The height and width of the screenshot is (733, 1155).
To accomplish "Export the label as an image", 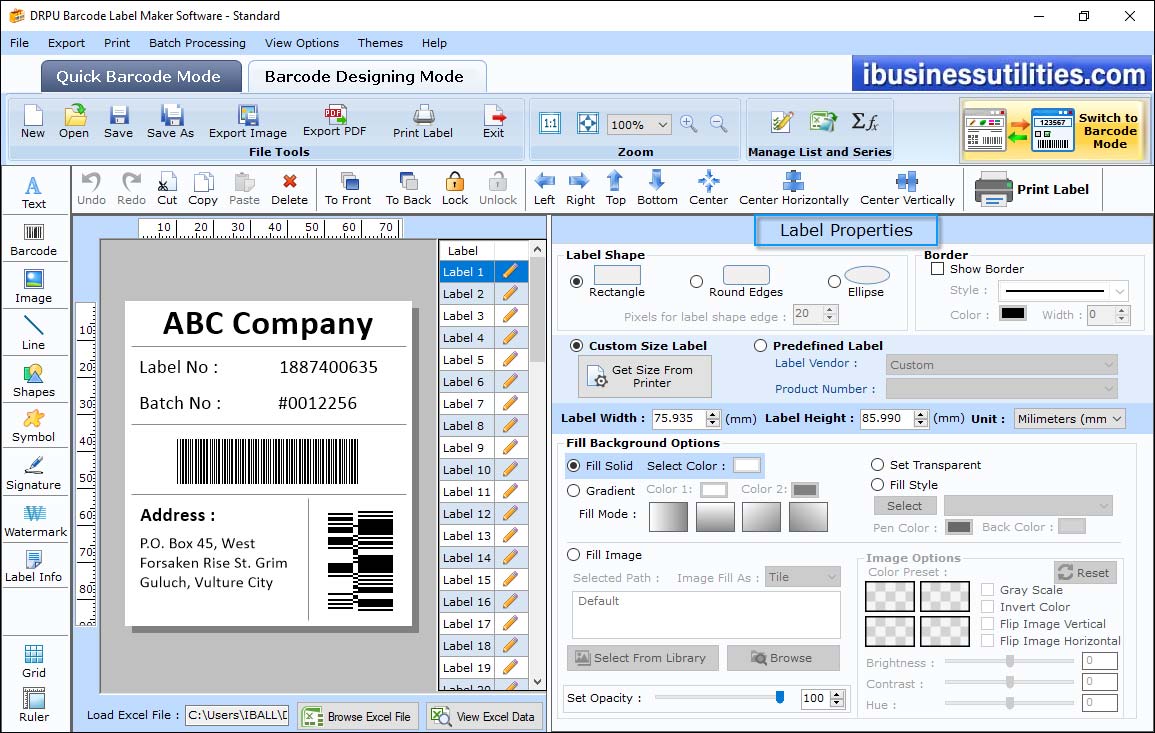I will (248, 122).
